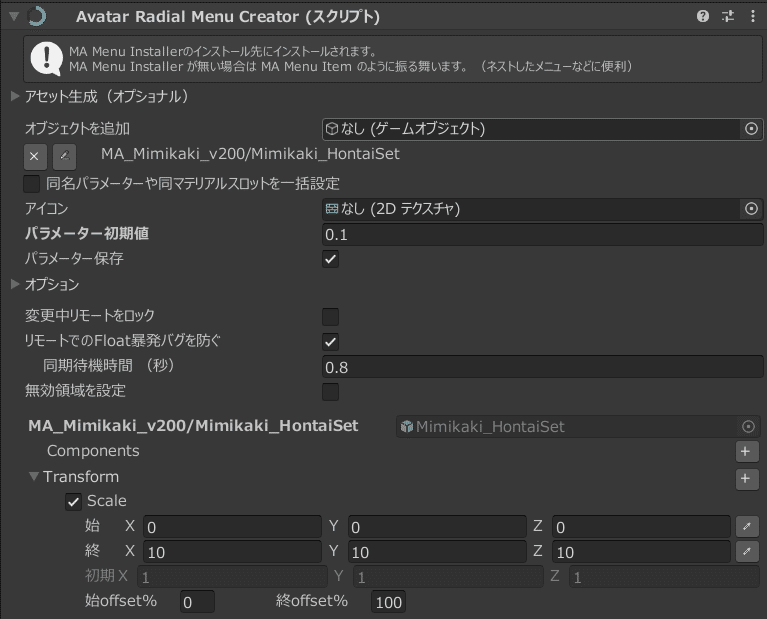Click the pencil edit button beside X
The height and width of the screenshot is (619, 767).
click(x=65, y=157)
